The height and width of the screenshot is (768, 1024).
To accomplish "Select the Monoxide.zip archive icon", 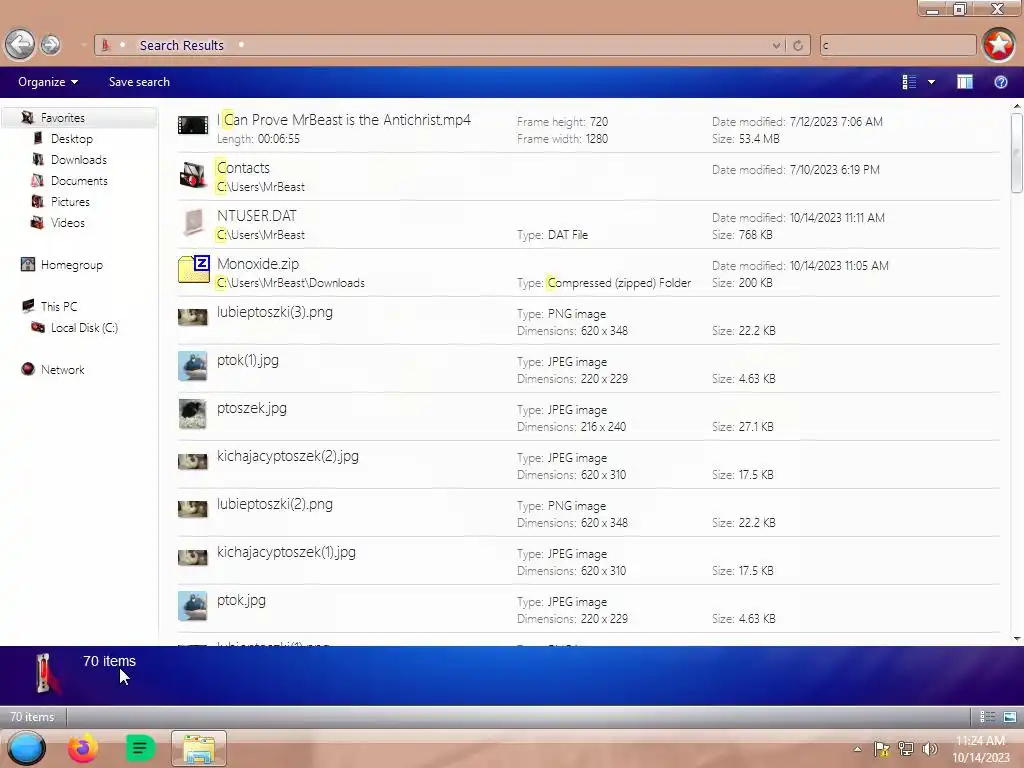I will point(194,269).
